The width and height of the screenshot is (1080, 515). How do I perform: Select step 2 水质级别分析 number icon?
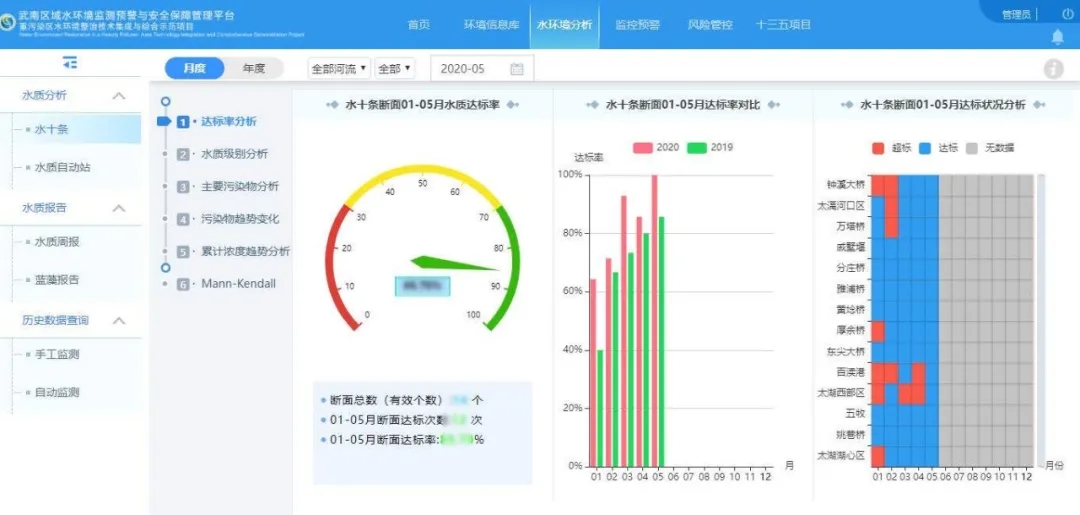point(183,155)
